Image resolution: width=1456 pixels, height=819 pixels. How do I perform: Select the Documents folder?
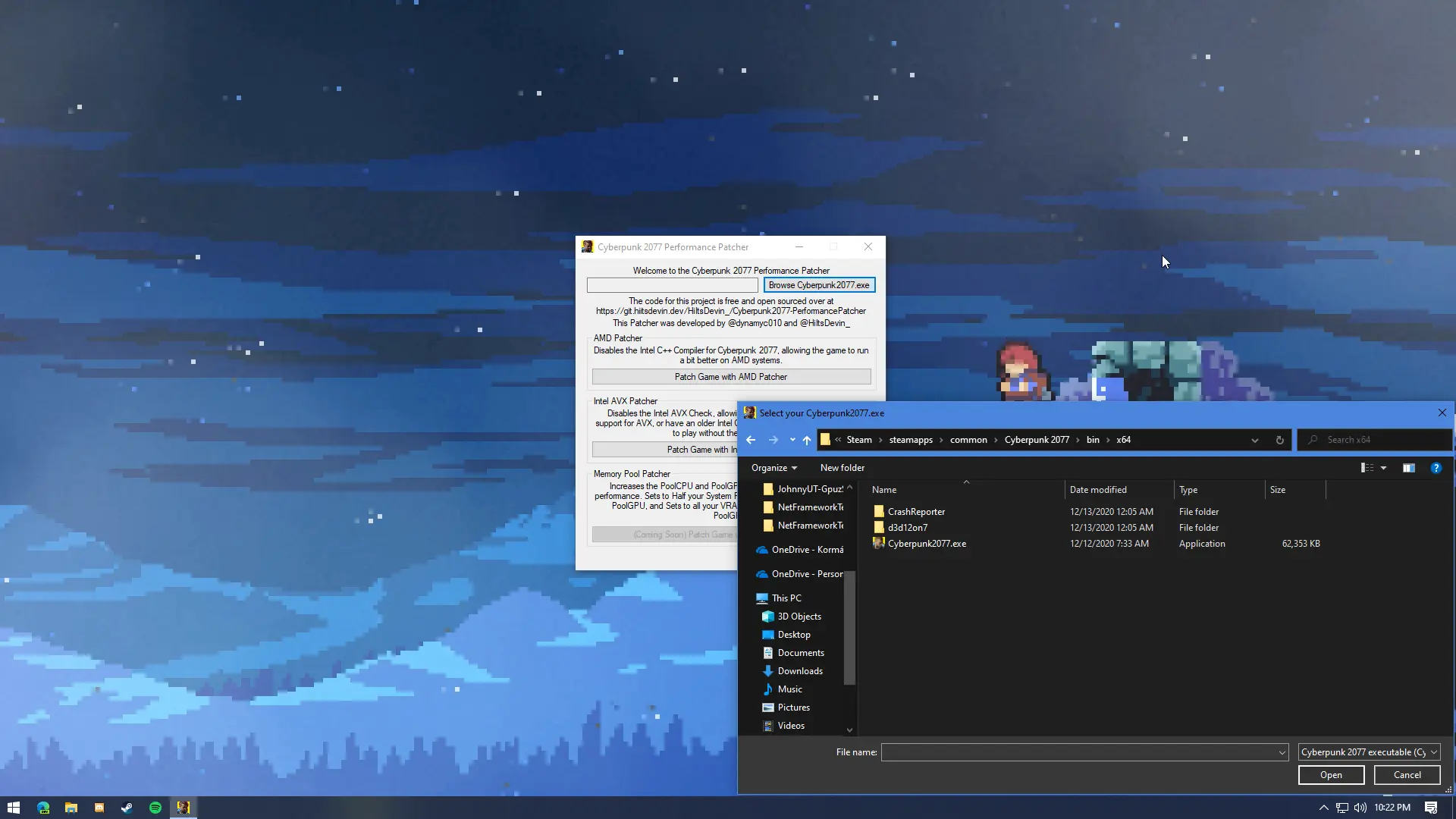point(801,652)
